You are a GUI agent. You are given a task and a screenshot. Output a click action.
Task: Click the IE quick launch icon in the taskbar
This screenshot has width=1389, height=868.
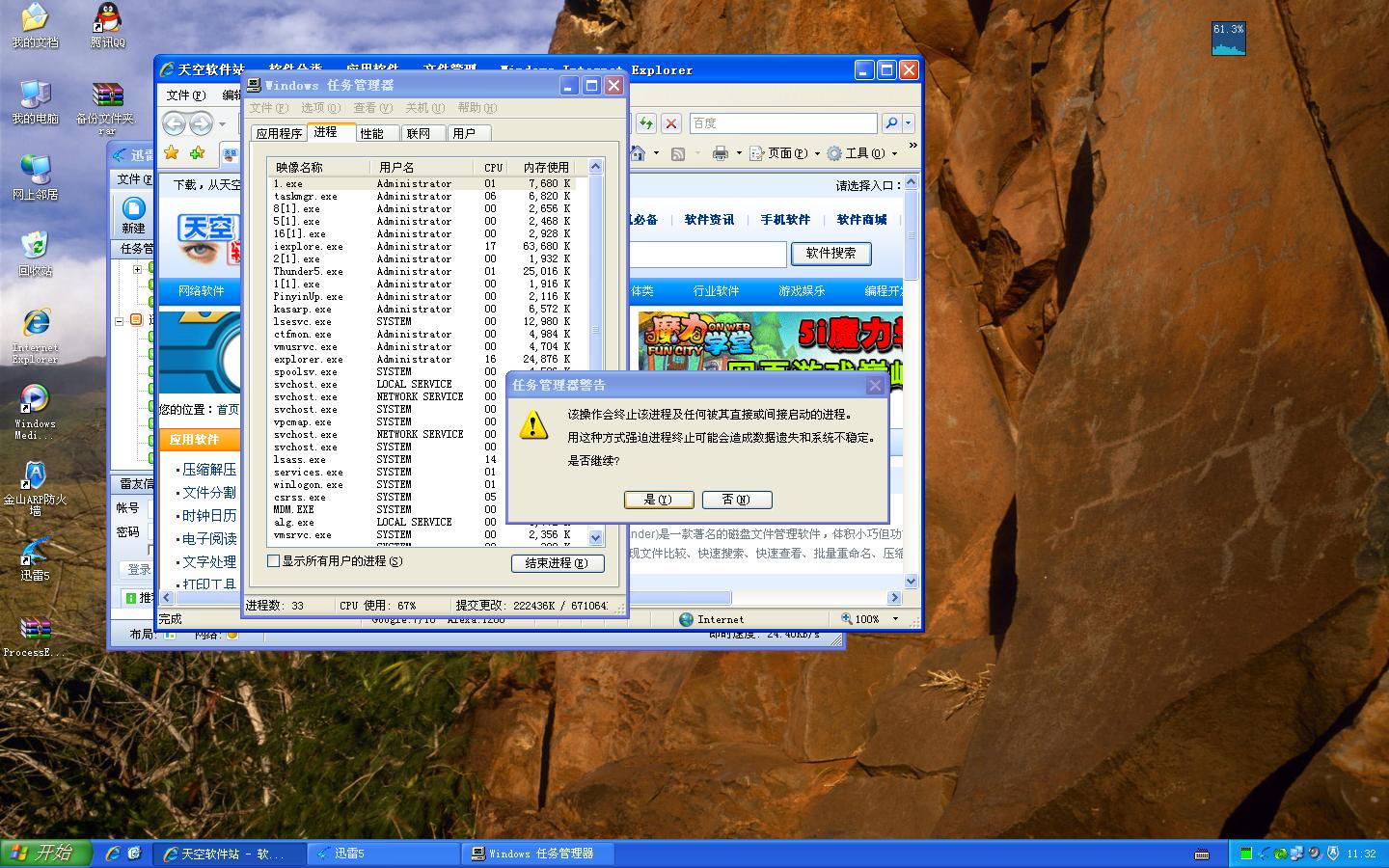[x=113, y=854]
